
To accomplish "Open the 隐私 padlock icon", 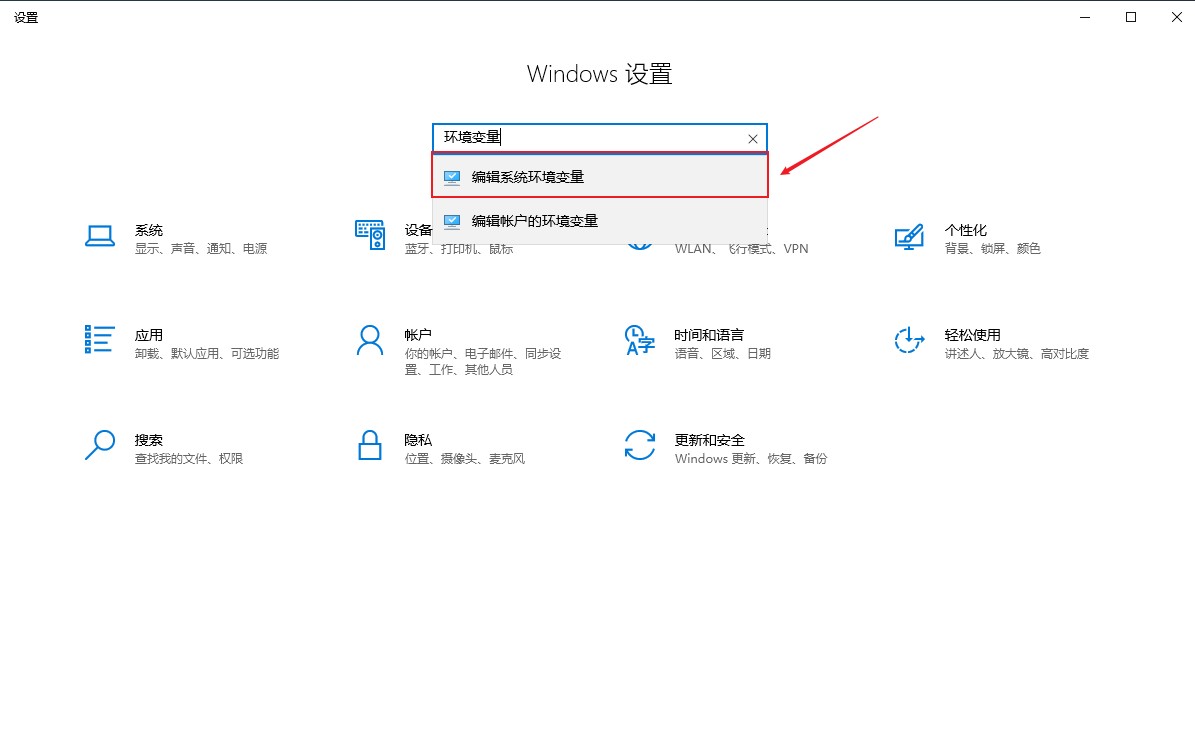I will (370, 445).
